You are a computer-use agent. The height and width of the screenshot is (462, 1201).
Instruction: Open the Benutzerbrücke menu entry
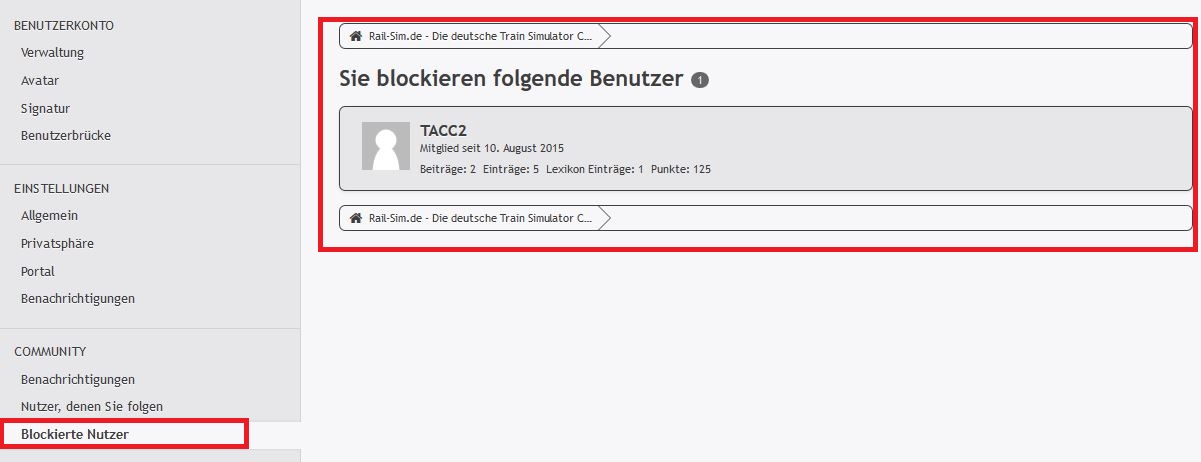point(66,135)
